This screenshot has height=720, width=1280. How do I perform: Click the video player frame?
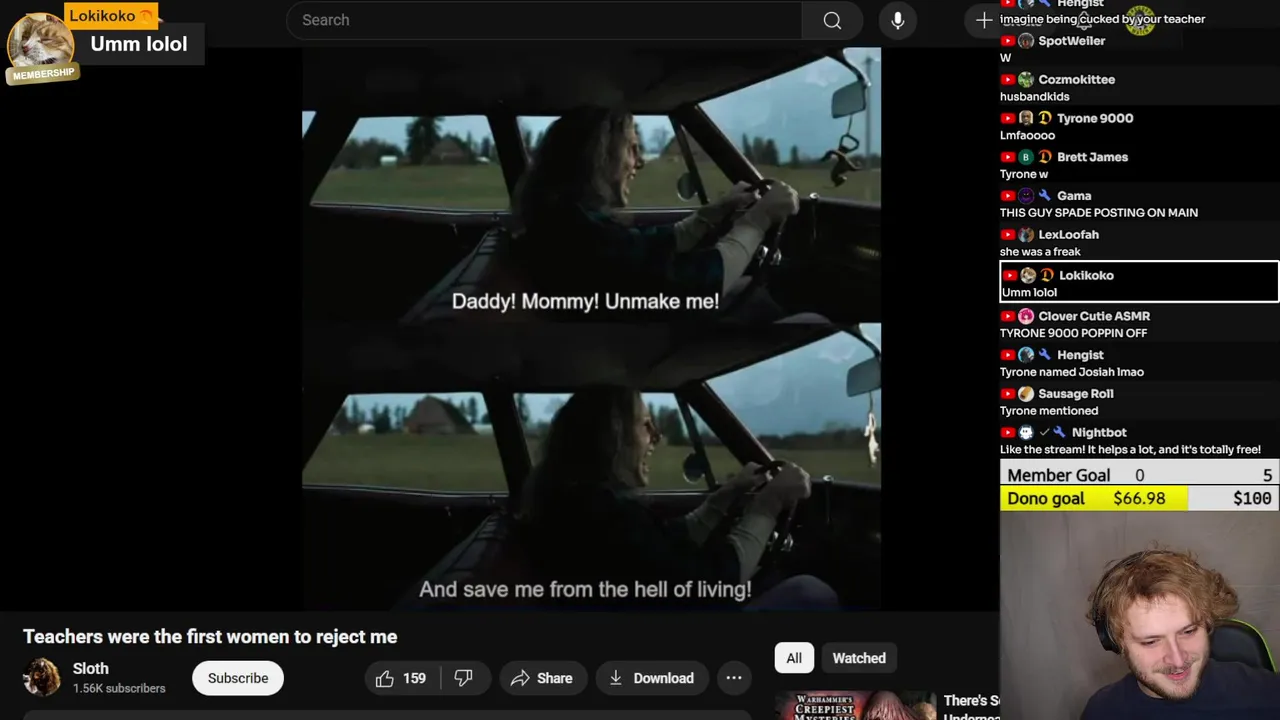pyautogui.click(x=591, y=328)
